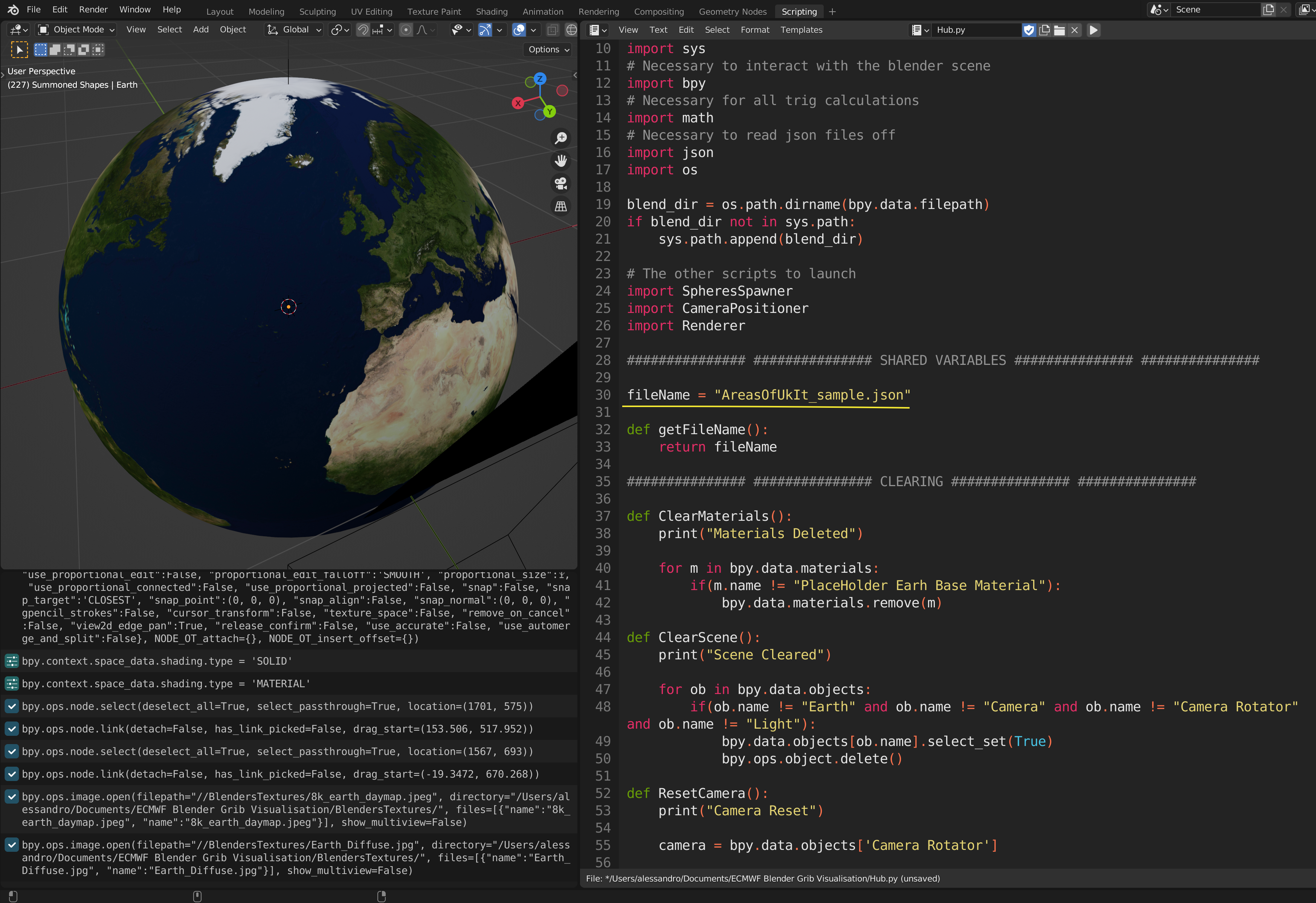Choose the Subtract Selection mode icon
Viewport: 1316px width, 903px height.
(69, 50)
